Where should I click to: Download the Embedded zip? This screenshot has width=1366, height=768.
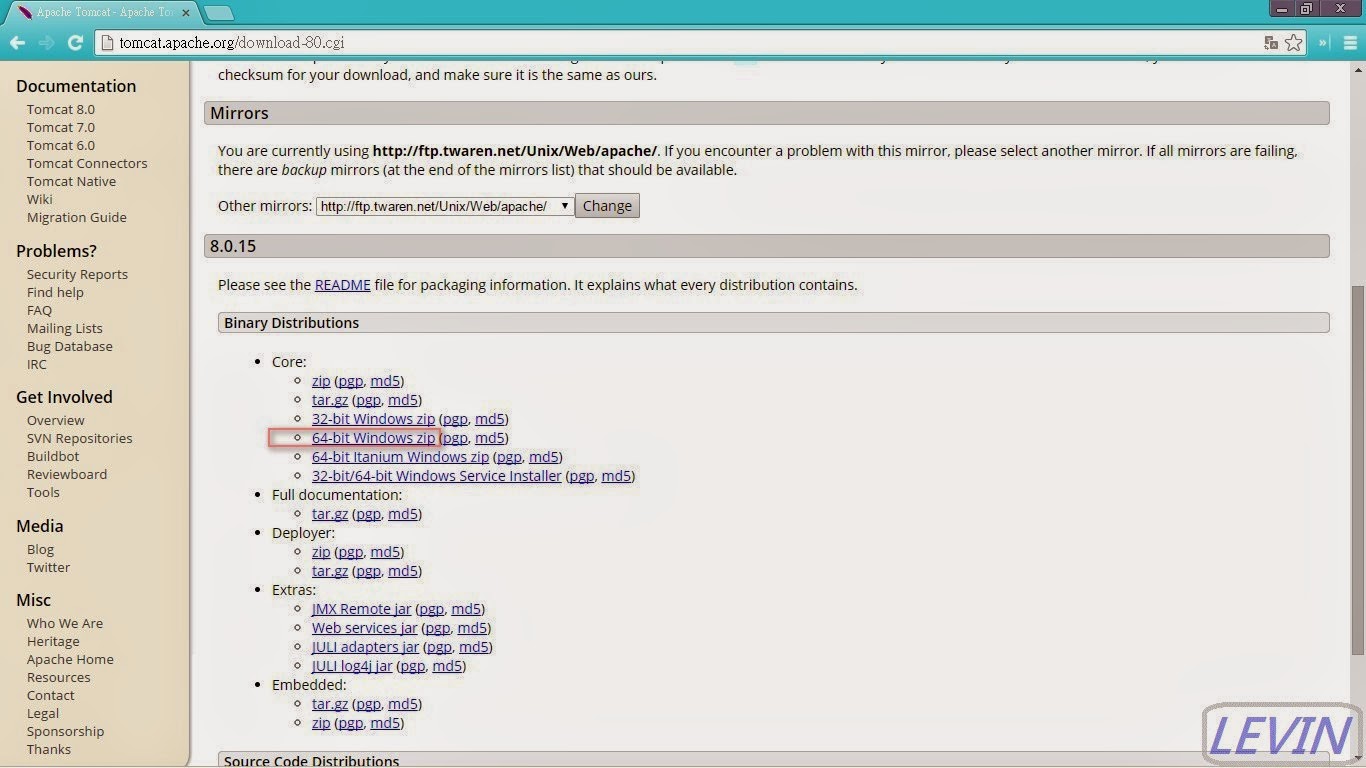[321, 723]
